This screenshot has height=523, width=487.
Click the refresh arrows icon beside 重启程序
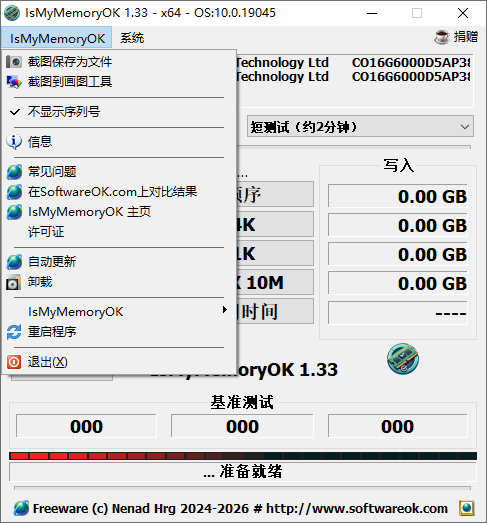pyautogui.click(x=14, y=332)
